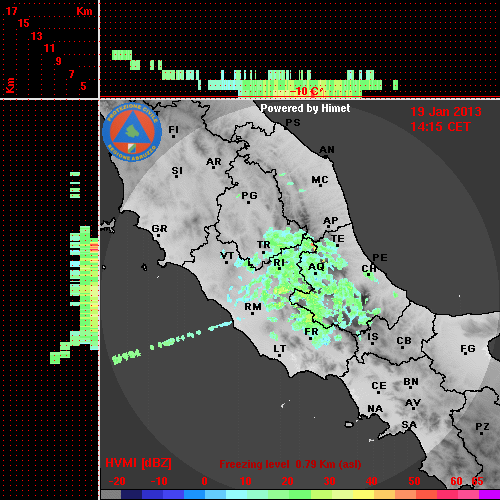Click the 11 km altitude label
Viewport: 500px width, 500px height.
[x=49, y=48]
